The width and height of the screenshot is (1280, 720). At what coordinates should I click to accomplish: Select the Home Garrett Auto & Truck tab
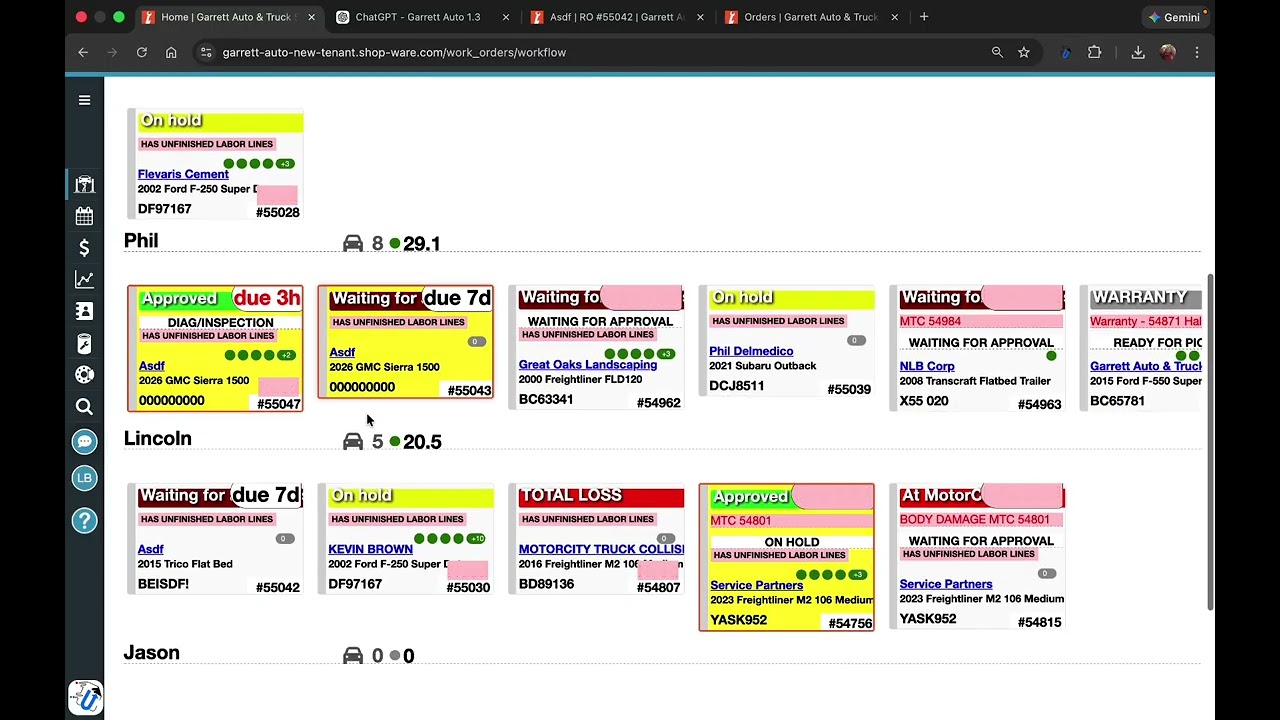228,17
